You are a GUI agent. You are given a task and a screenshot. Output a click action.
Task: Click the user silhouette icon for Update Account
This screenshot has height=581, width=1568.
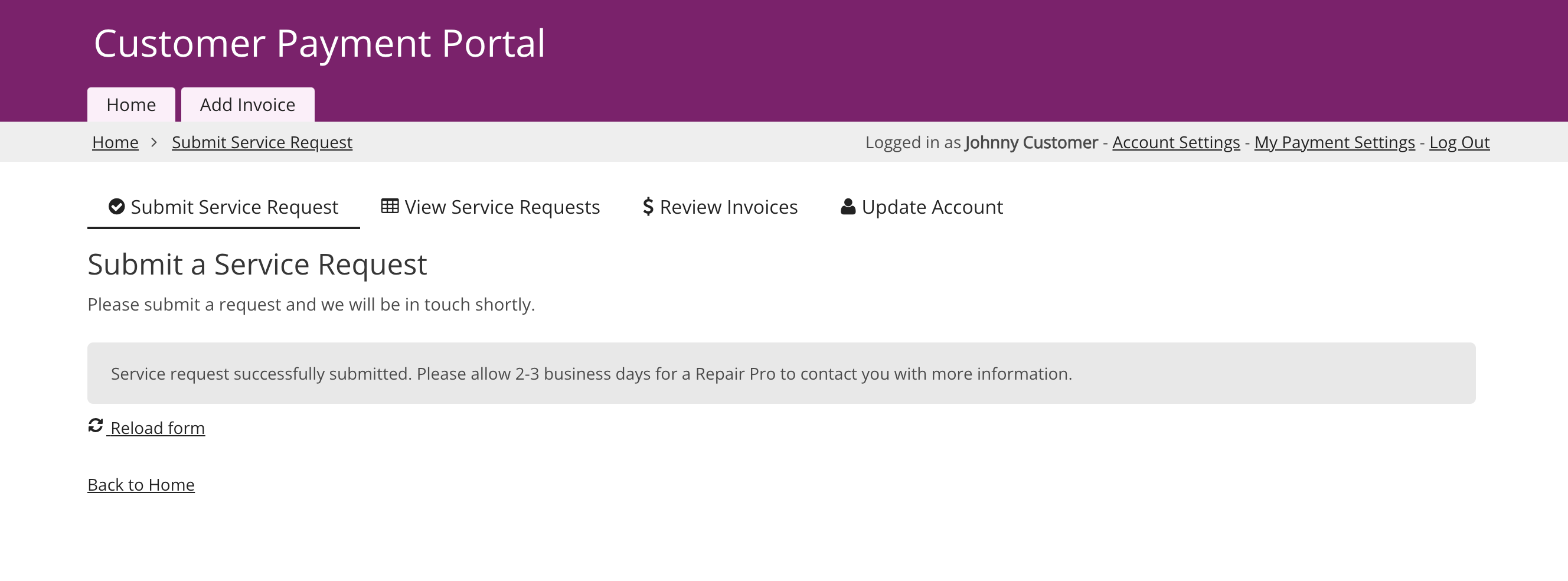click(x=848, y=207)
